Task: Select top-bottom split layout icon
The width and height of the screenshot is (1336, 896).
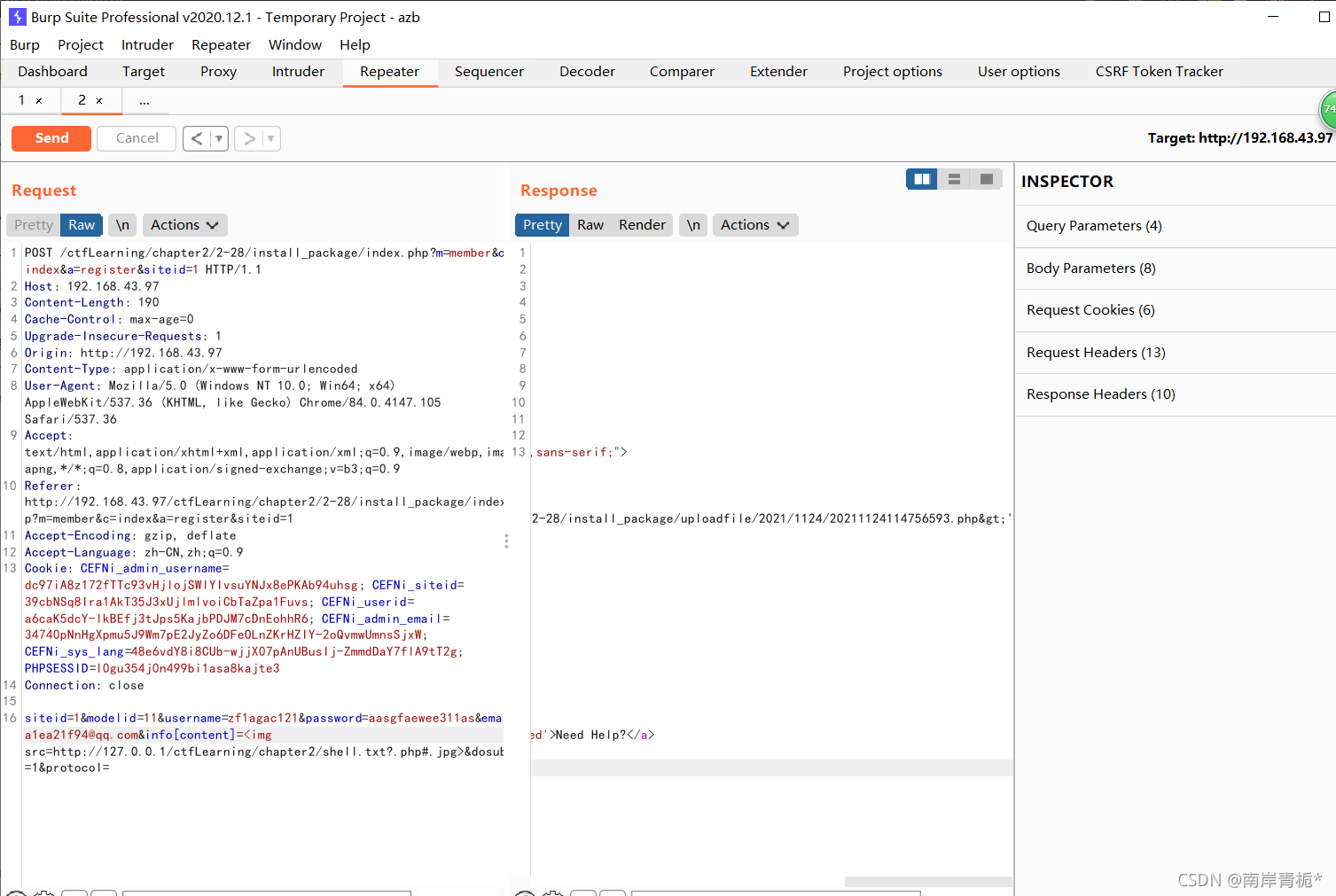Action: tap(954, 179)
